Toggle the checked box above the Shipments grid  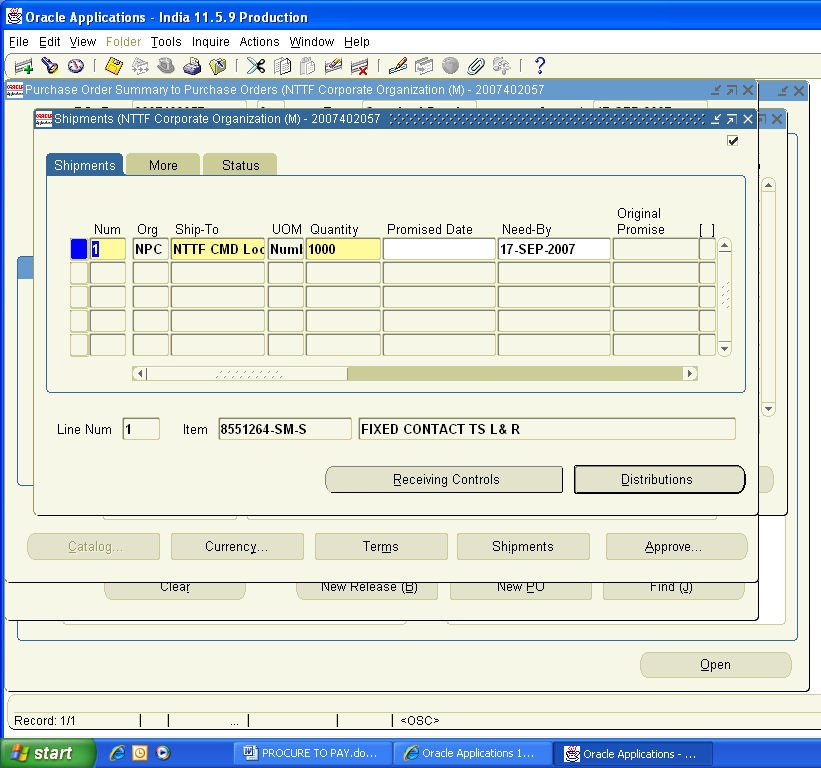click(x=732, y=140)
